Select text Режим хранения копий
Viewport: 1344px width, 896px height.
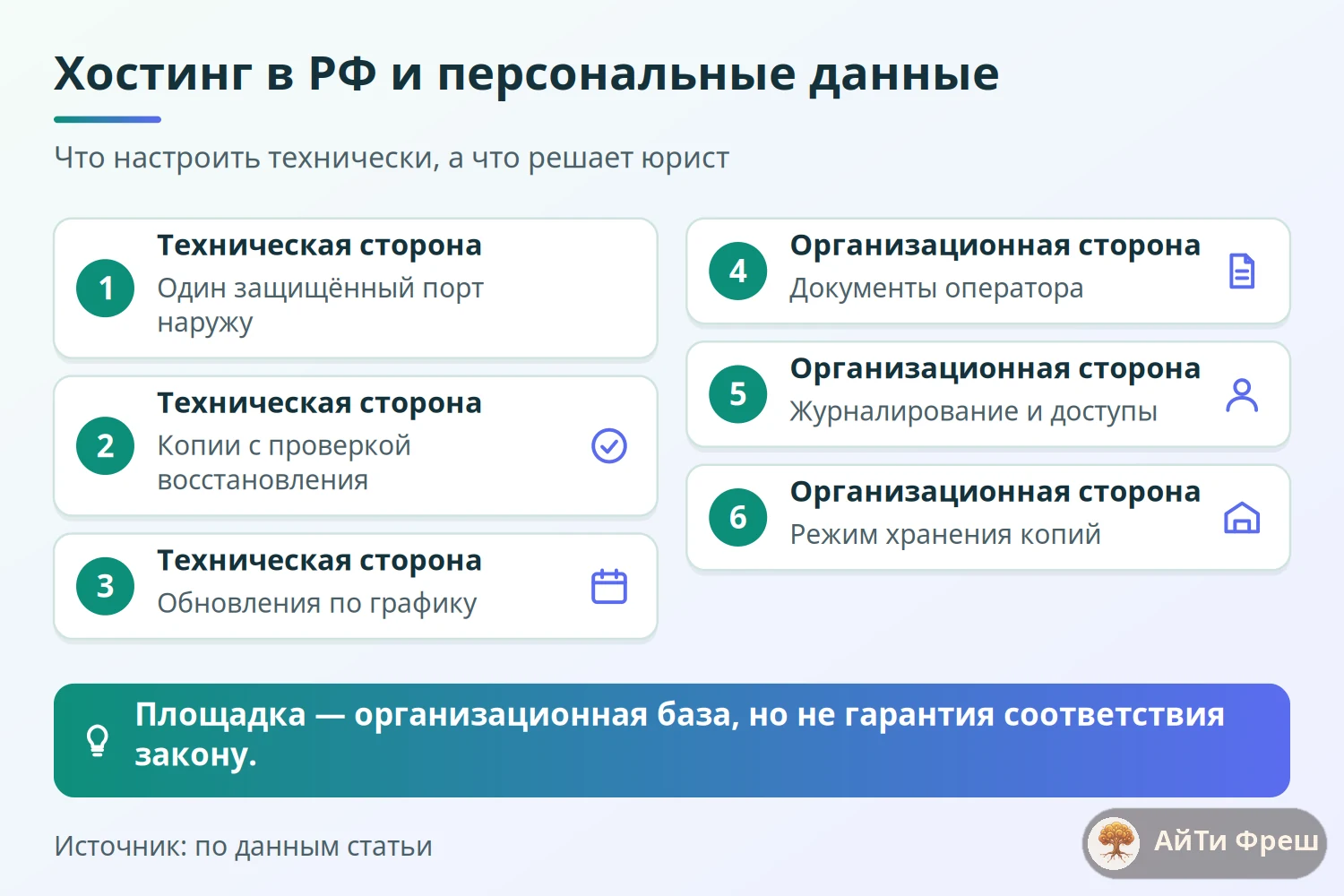pos(945,535)
